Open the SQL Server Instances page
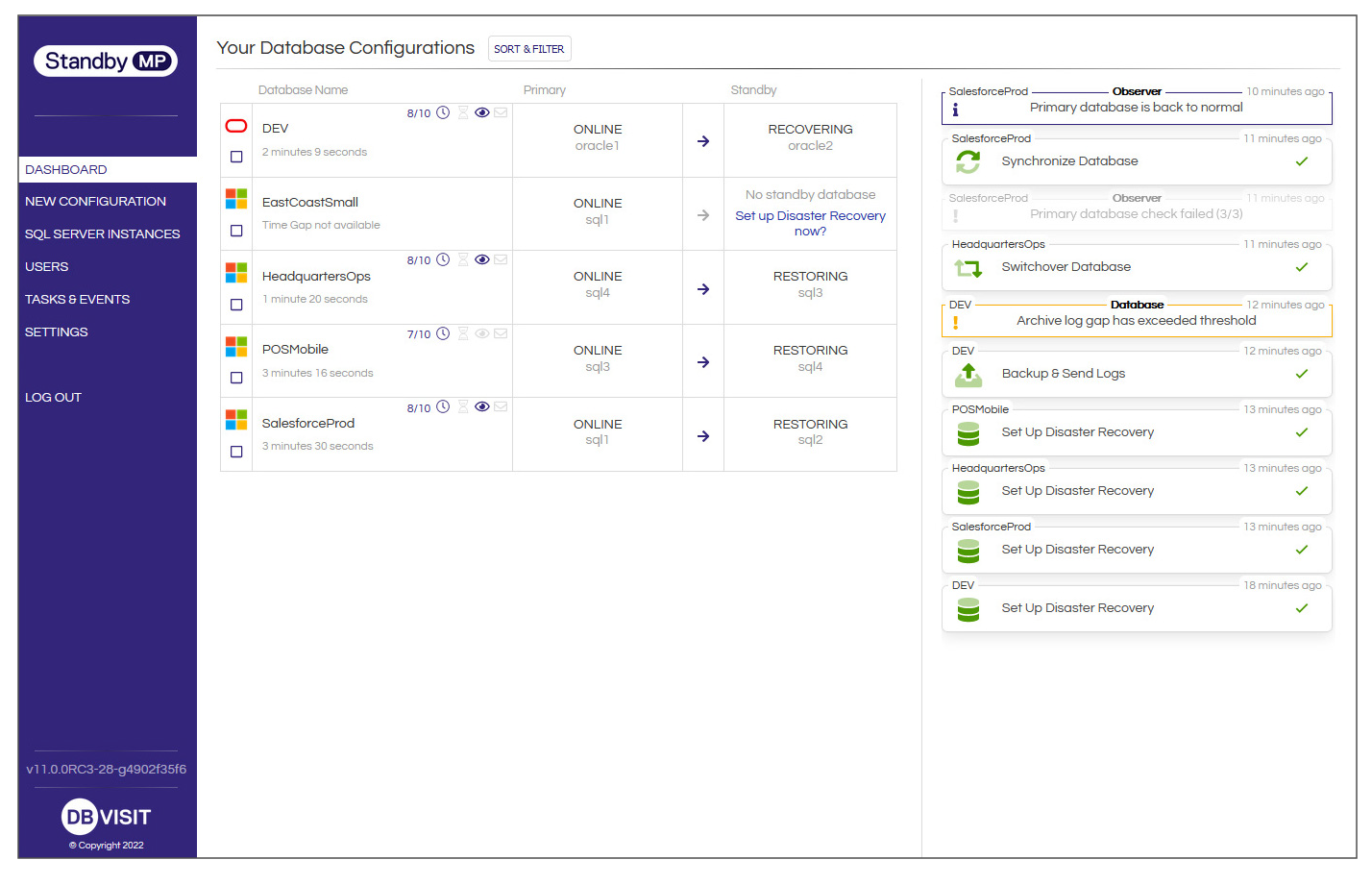 (x=103, y=234)
